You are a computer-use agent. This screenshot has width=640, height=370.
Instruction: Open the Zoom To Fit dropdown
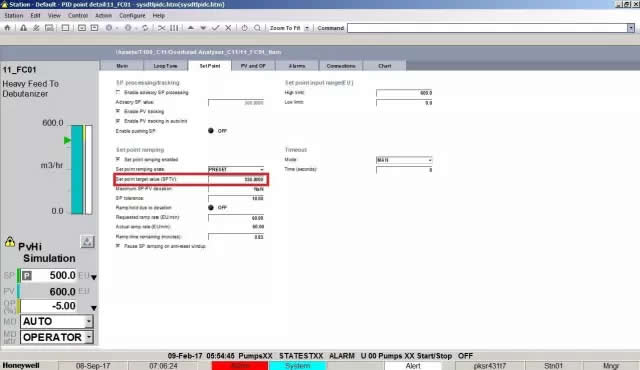307,28
